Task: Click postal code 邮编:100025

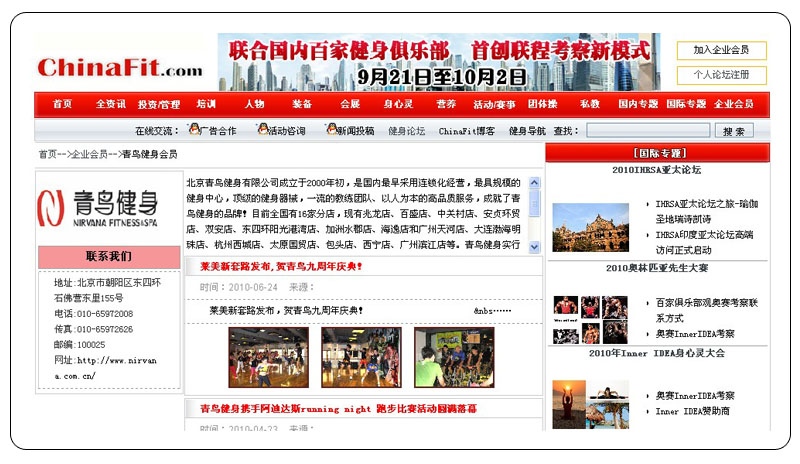Action: pos(80,345)
